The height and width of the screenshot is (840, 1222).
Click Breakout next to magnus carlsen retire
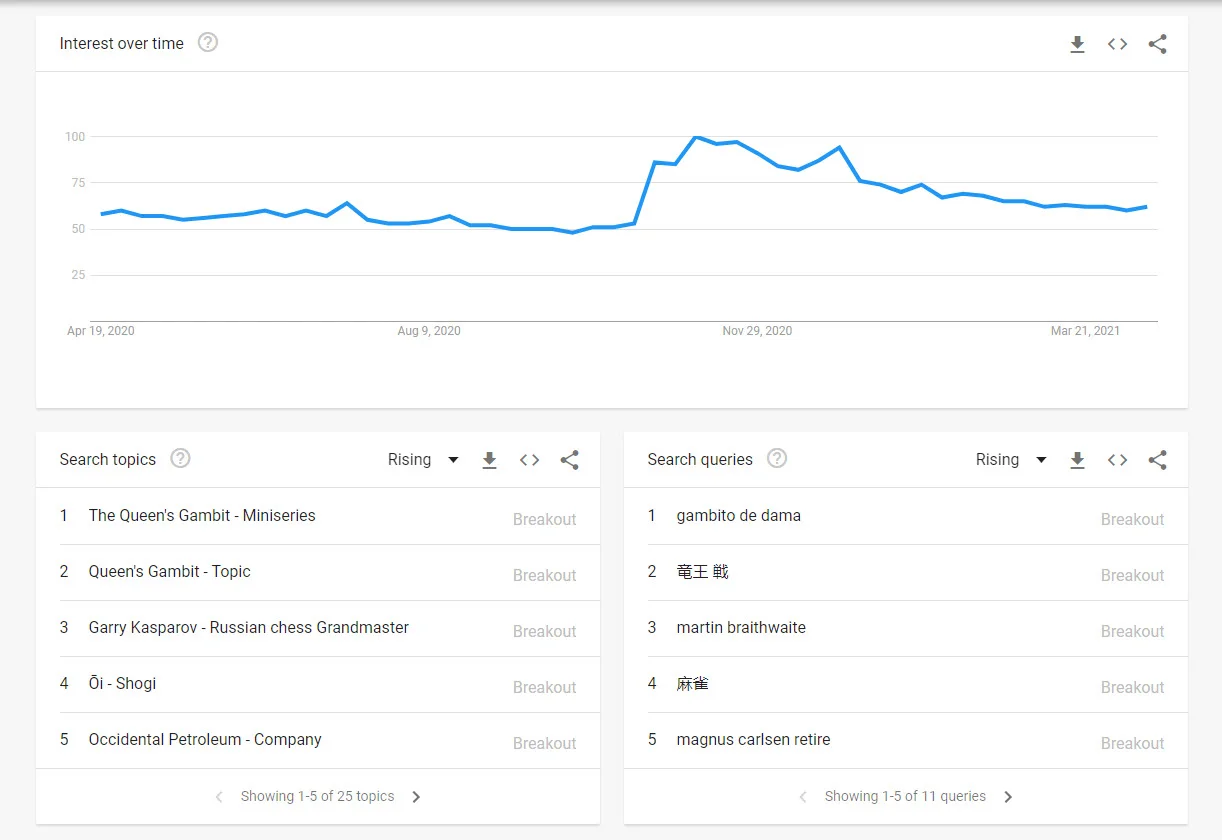1133,743
